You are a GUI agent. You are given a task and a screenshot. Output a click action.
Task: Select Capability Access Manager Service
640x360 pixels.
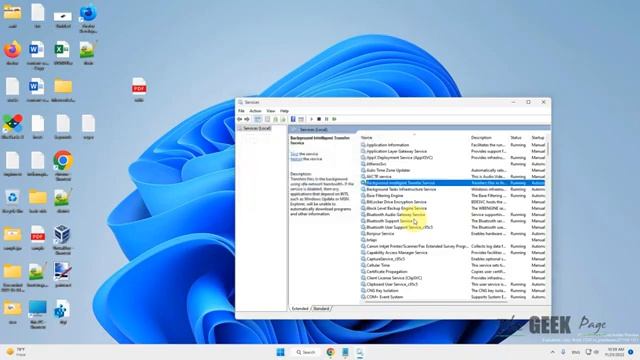coord(453,253)
